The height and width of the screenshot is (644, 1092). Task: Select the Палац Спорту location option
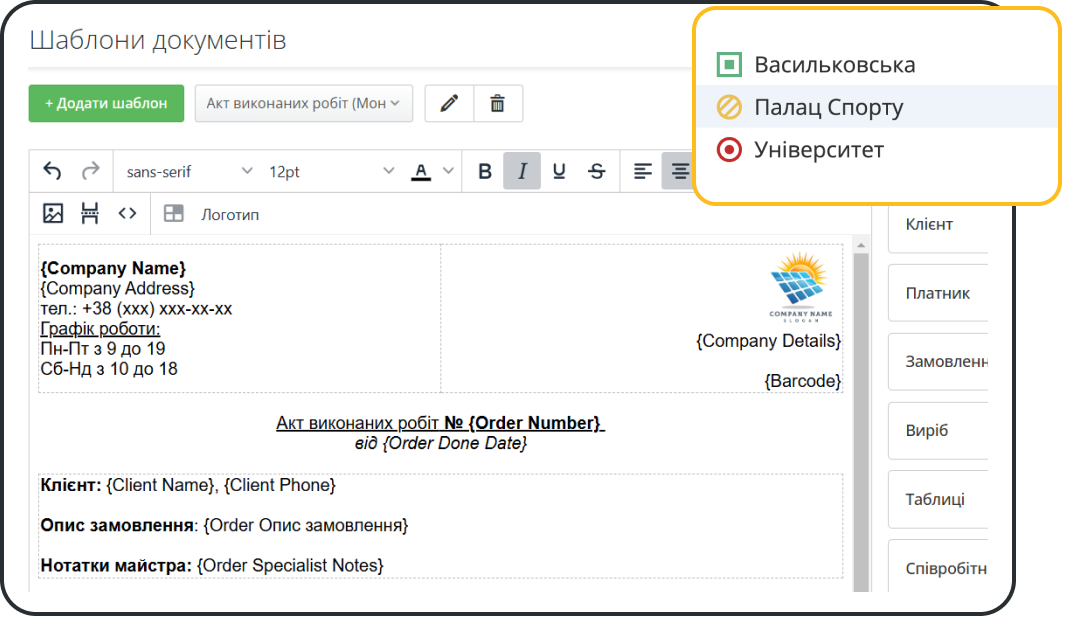point(828,107)
